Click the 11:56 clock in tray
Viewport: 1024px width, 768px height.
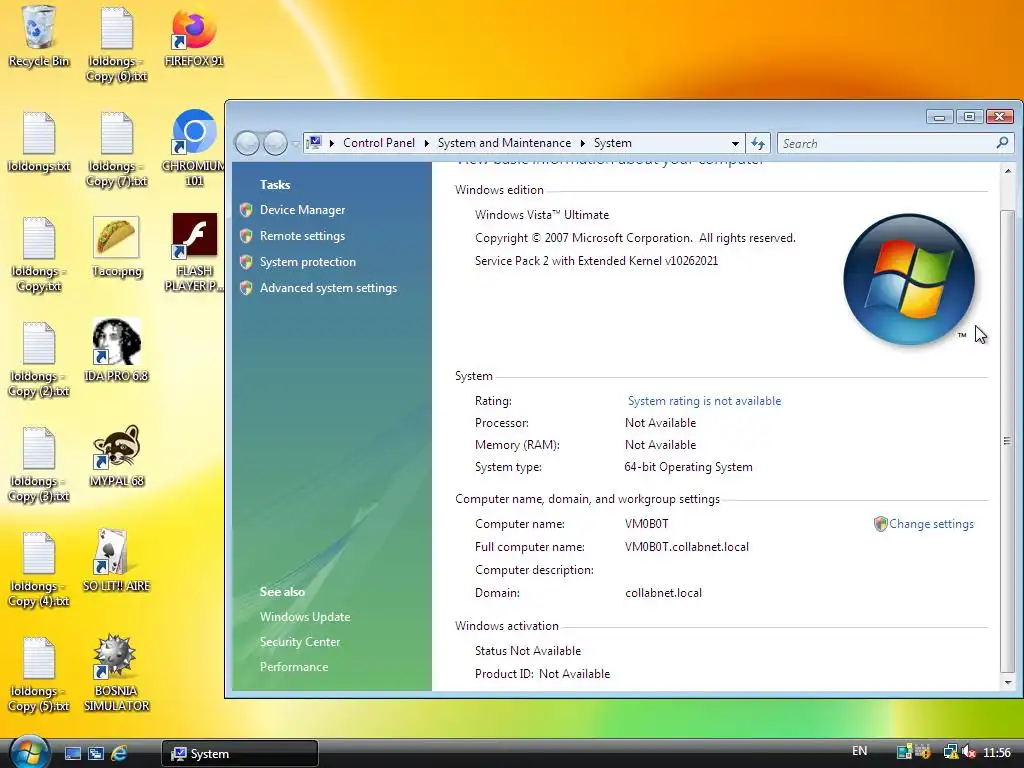click(x=997, y=753)
